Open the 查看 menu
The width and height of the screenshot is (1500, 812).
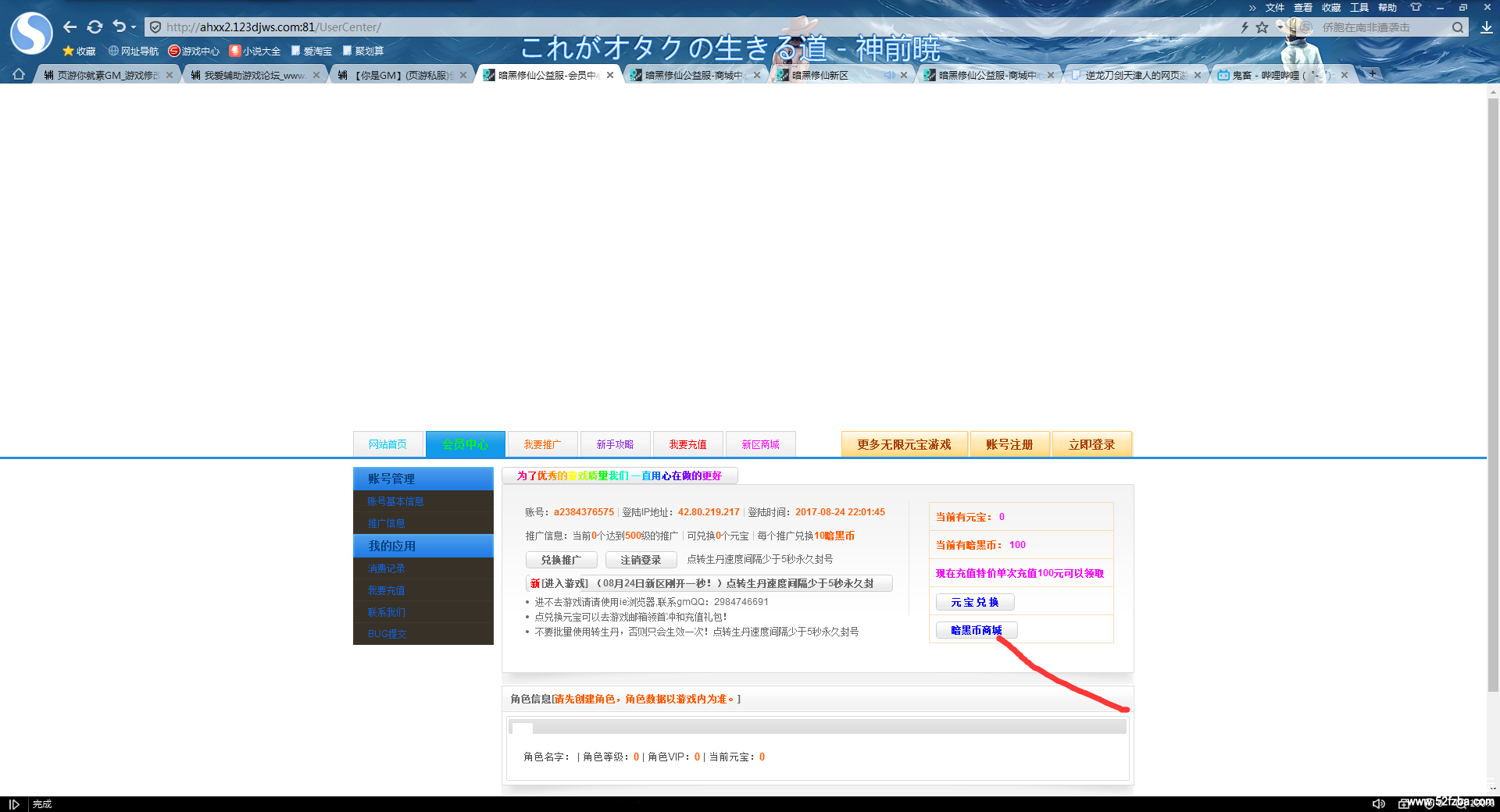click(x=1303, y=8)
